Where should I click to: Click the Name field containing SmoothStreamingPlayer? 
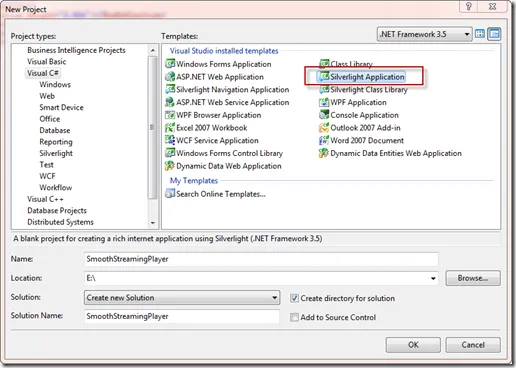point(261,259)
